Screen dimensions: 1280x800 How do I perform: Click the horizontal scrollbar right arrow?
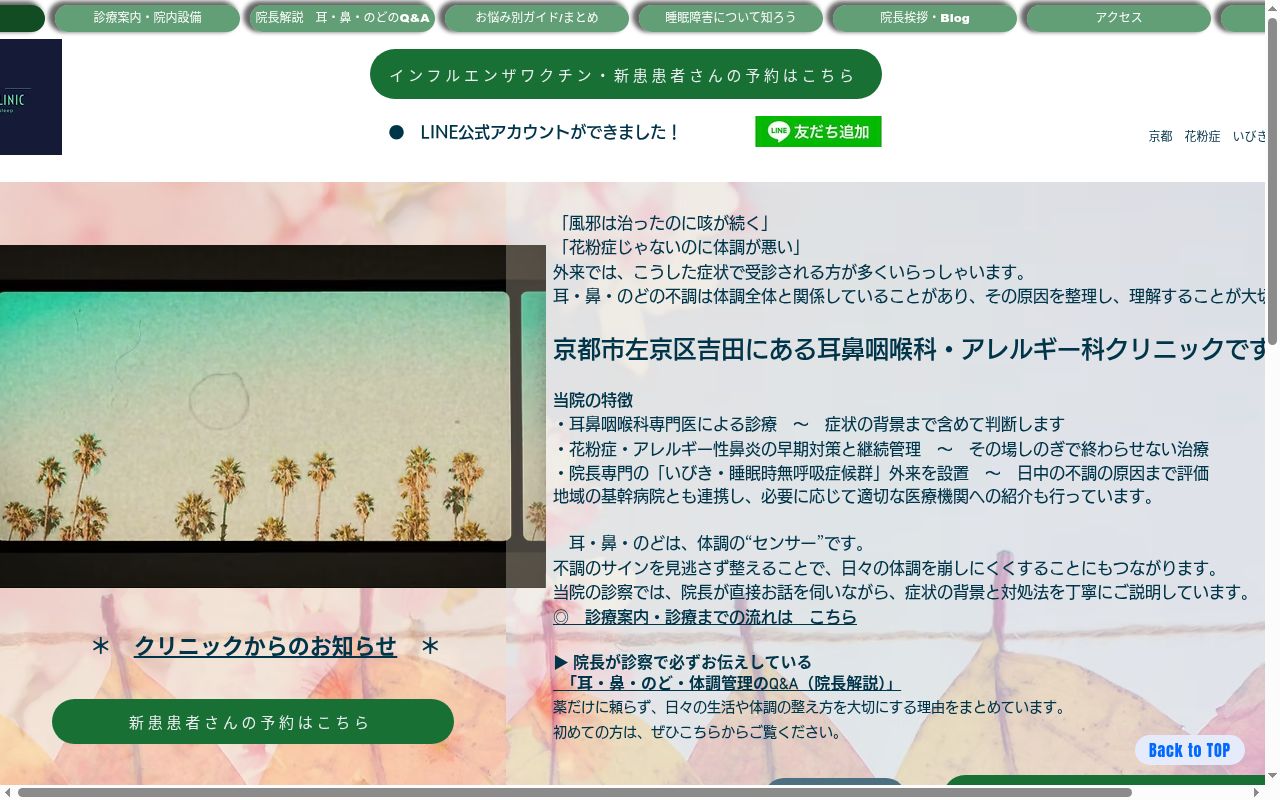[1257, 793]
